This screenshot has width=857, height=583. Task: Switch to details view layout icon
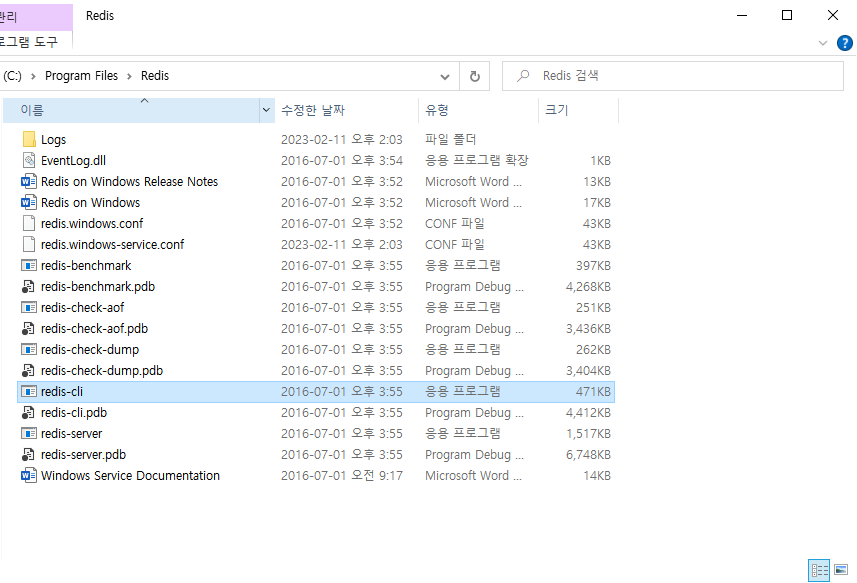coord(819,570)
